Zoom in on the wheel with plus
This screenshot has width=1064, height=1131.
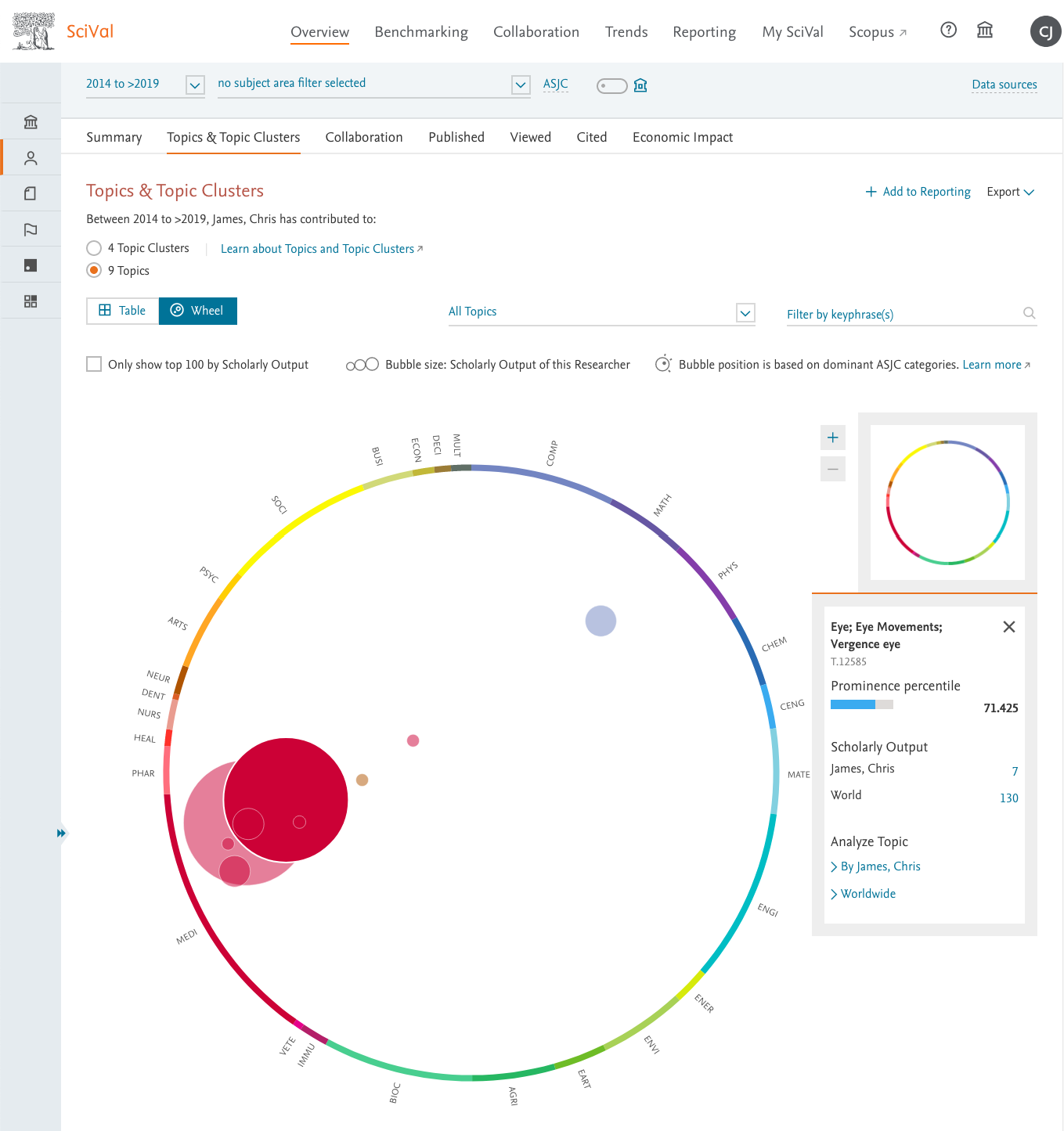833,438
